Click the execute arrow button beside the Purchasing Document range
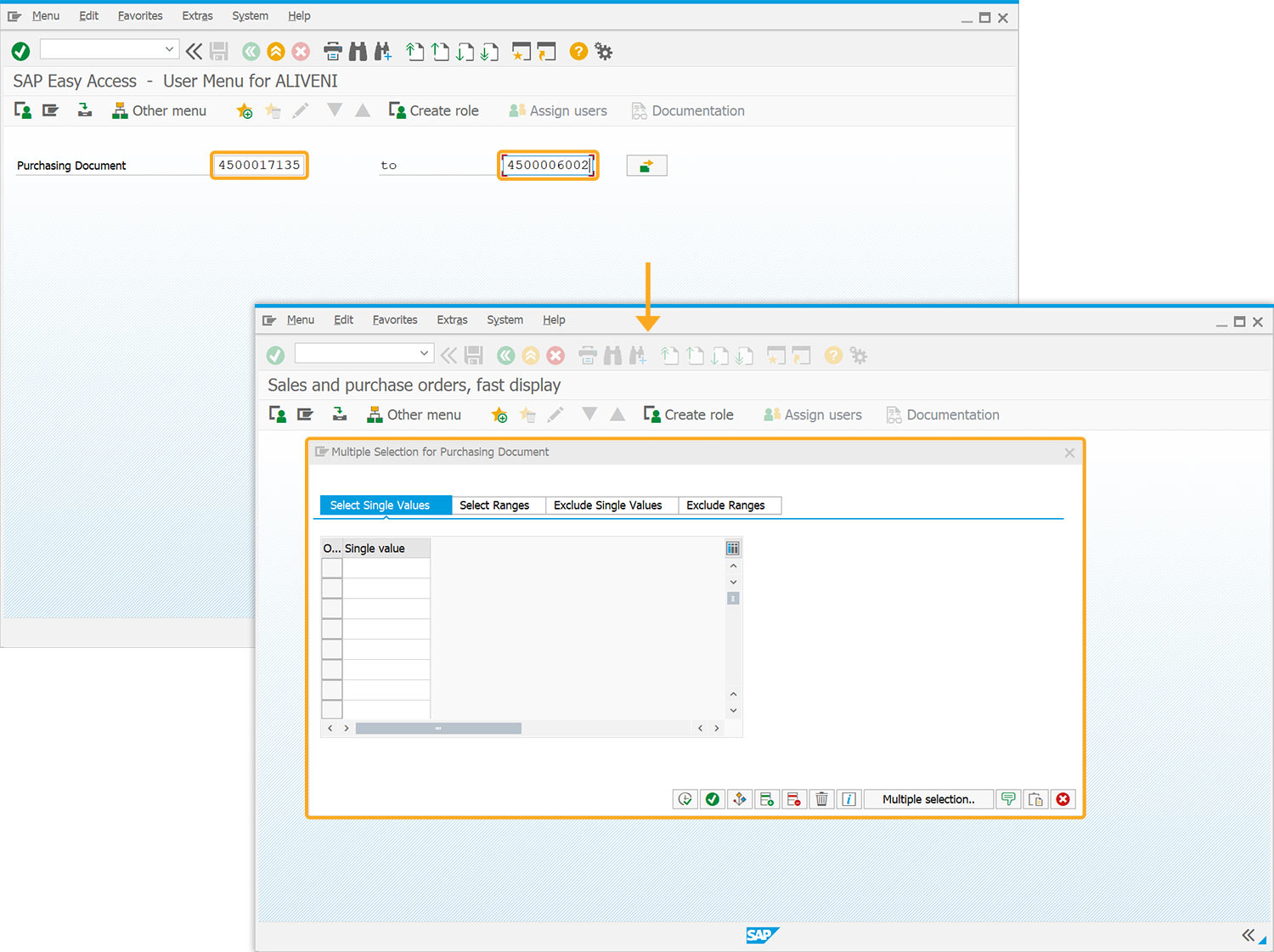This screenshot has width=1274, height=952. tap(646, 166)
